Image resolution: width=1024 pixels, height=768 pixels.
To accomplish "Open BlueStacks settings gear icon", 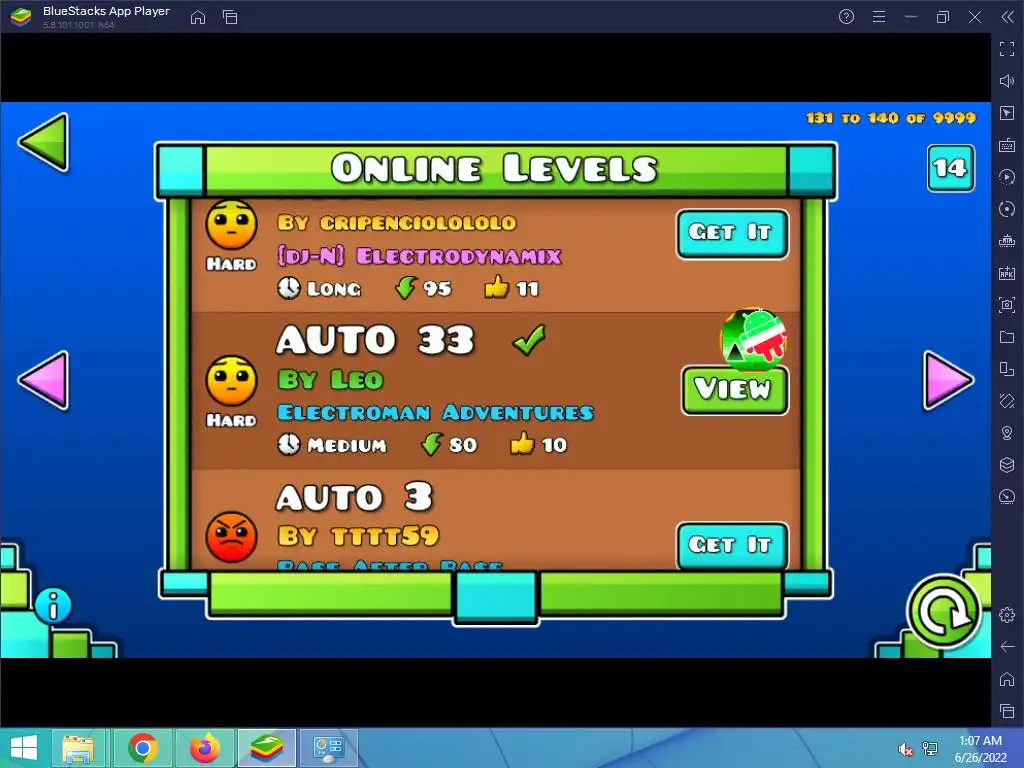I will coord(1007,615).
